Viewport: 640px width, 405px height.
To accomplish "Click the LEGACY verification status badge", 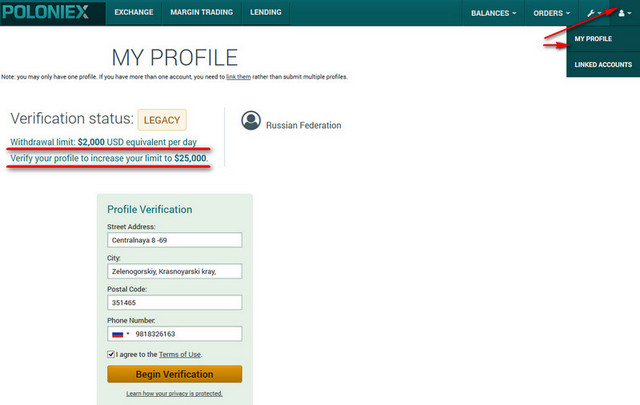I will tap(162, 120).
